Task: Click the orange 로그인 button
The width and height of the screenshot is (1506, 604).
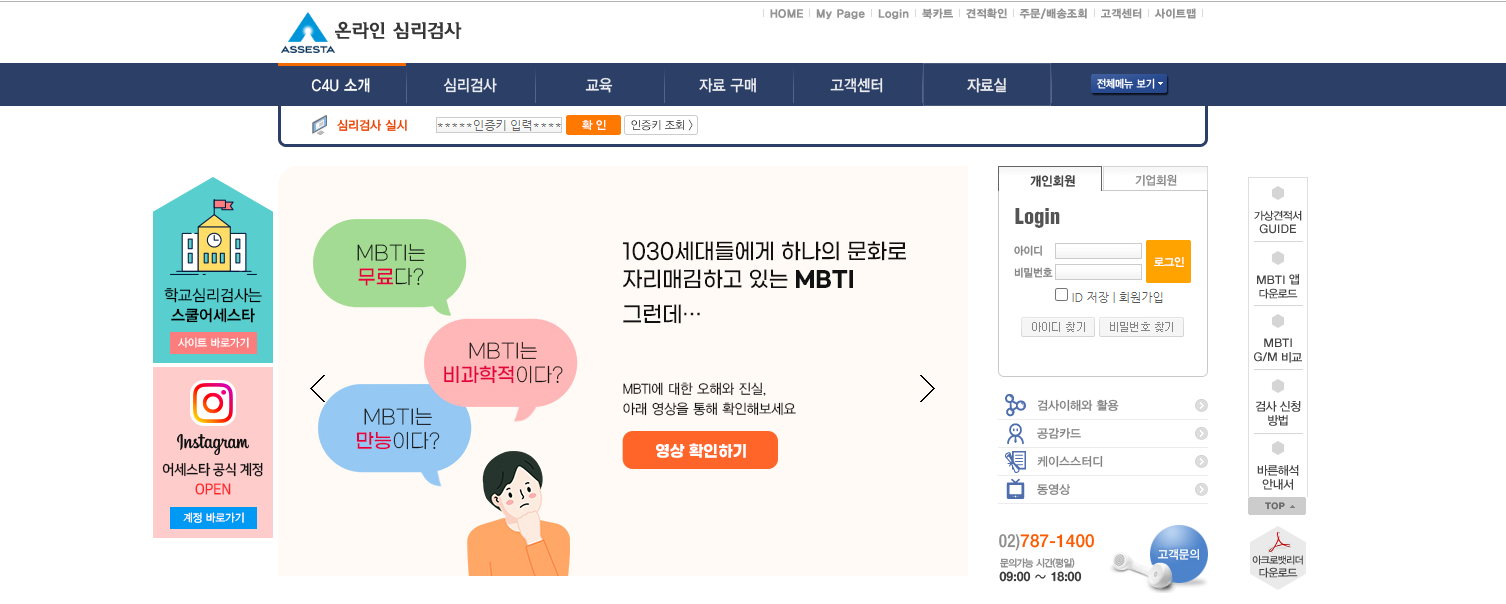Action: click(1168, 261)
